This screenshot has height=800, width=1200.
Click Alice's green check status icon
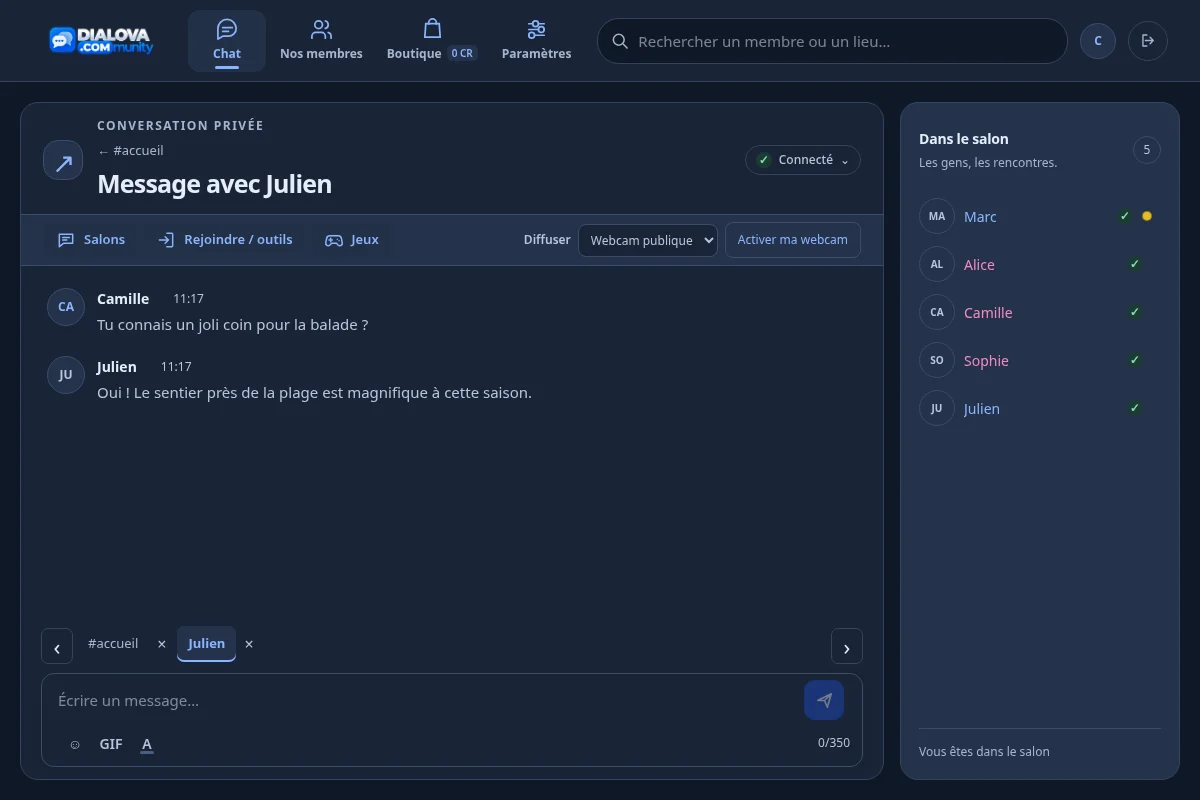(1135, 264)
